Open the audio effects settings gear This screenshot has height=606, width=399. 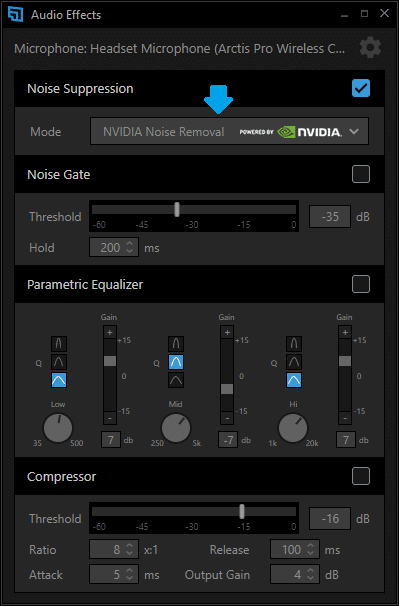370,48
